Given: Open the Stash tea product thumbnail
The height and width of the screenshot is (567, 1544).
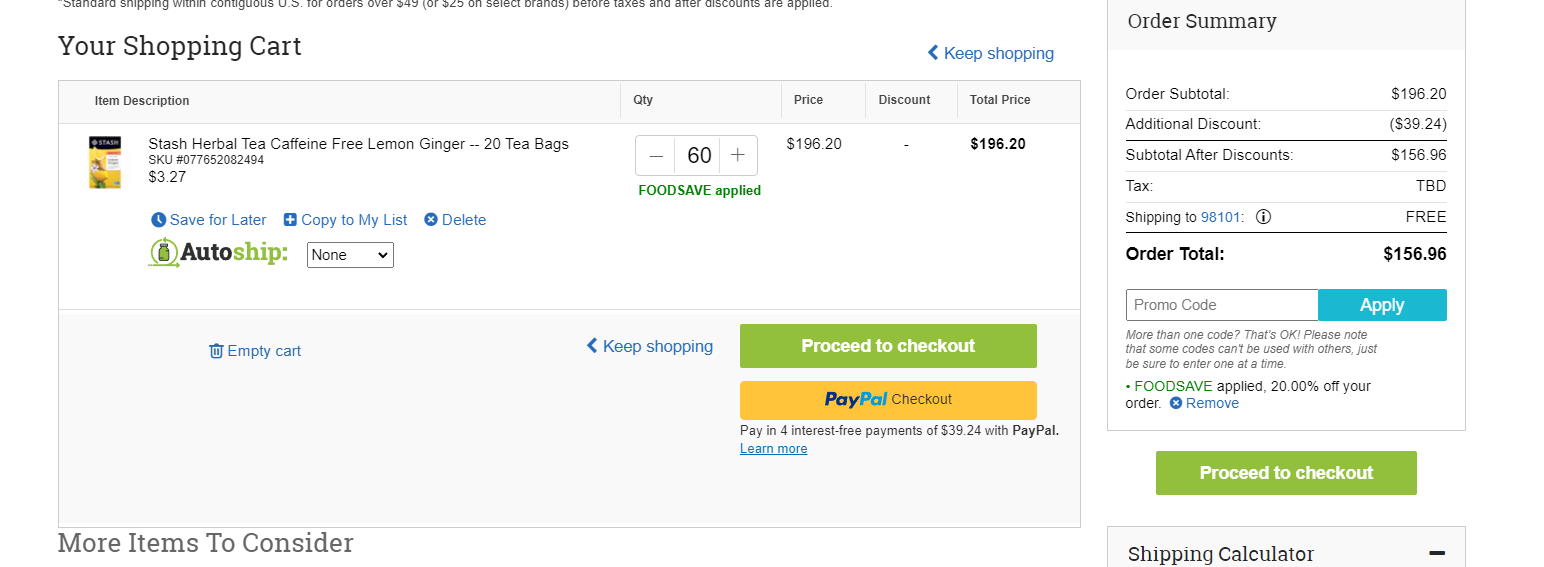Looking at the screenshot, I should pos(105,162).
